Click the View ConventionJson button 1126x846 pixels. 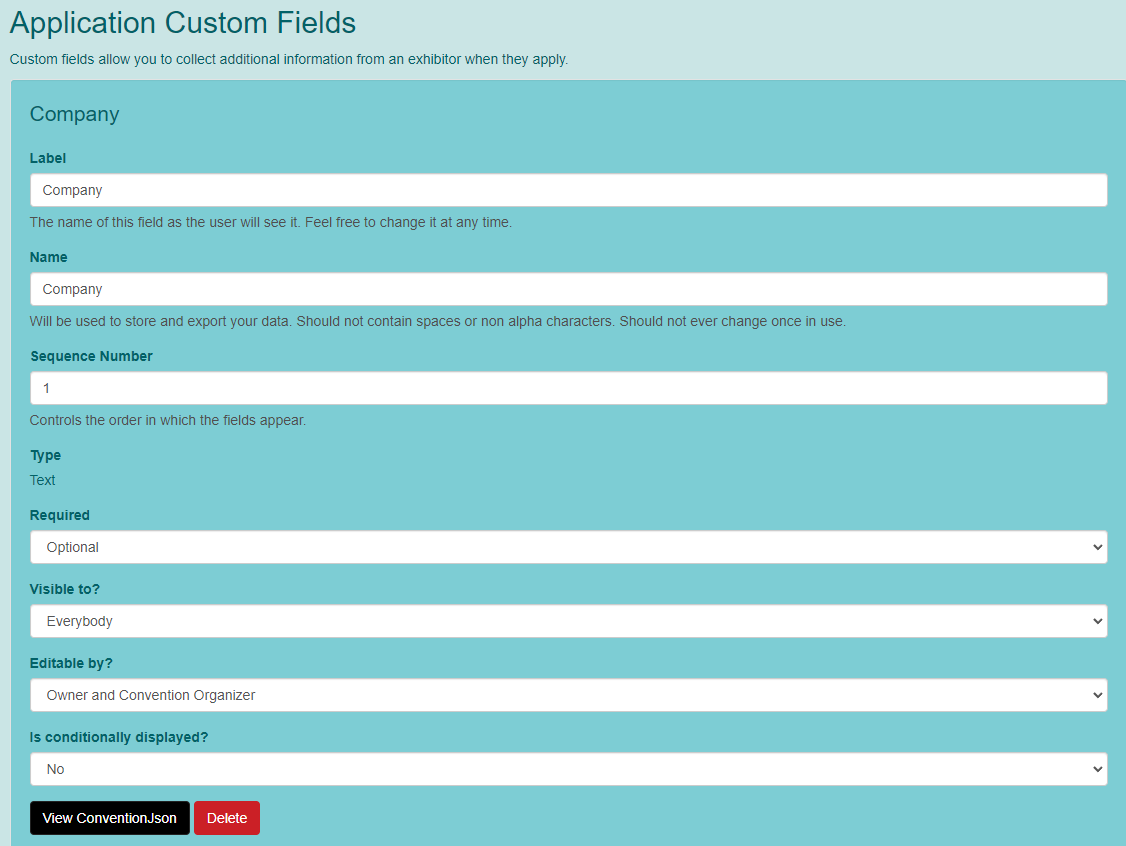point(110,818)
